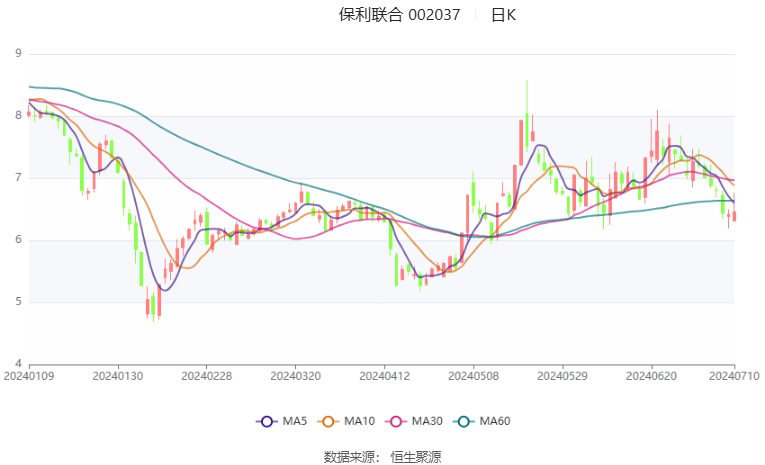765x465 pixels.
Task: Select the 20240228 date axis label
Action: tap(206, 376)
